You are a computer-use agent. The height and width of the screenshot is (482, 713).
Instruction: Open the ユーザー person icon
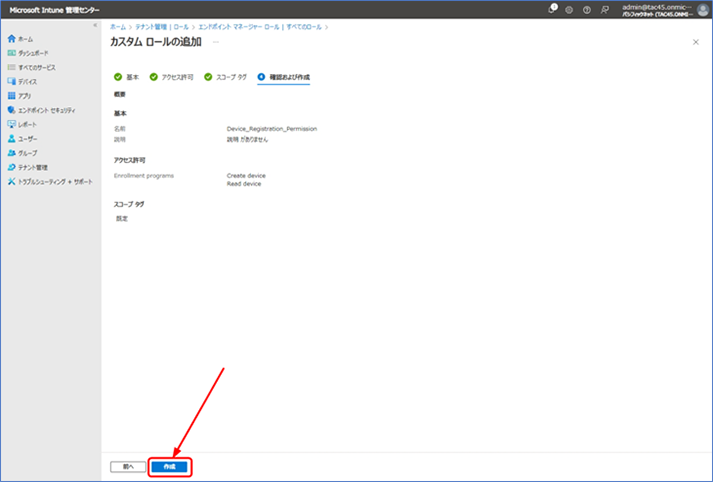[x=12, y=139]
